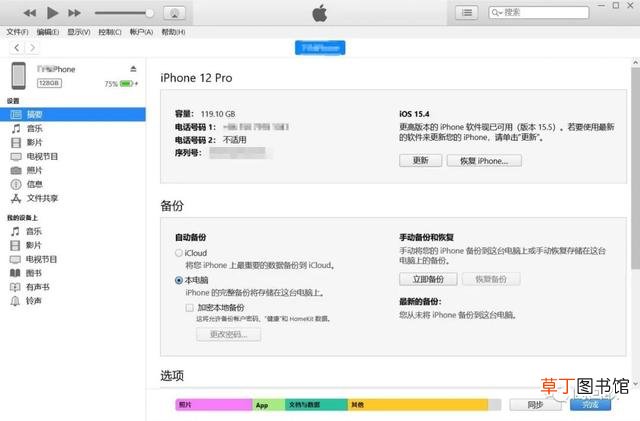Click the search field
This screenshot has height=421, width=640.
539,13
